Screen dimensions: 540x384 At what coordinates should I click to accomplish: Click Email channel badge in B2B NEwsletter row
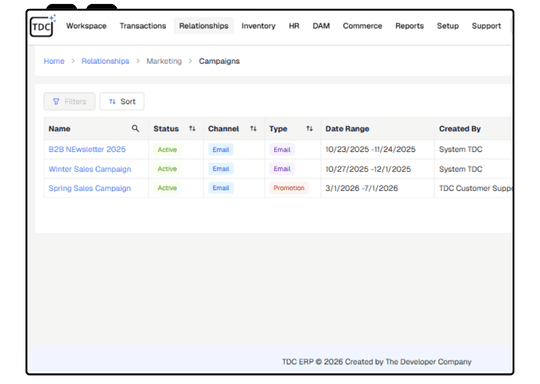click(221, 149)
